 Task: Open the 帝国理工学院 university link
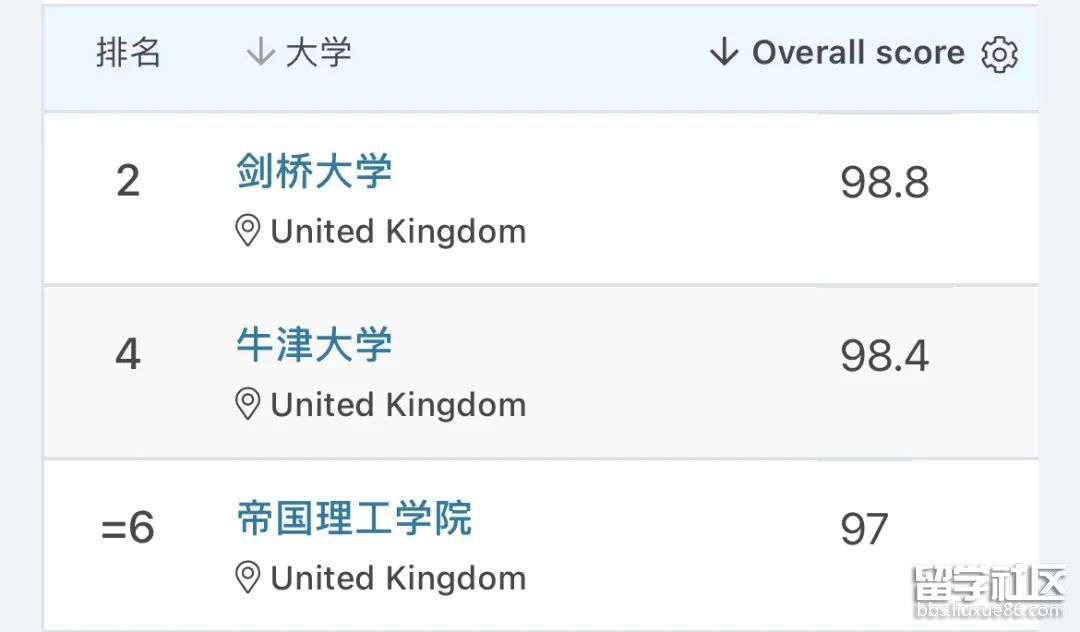[x=354, y=519]
